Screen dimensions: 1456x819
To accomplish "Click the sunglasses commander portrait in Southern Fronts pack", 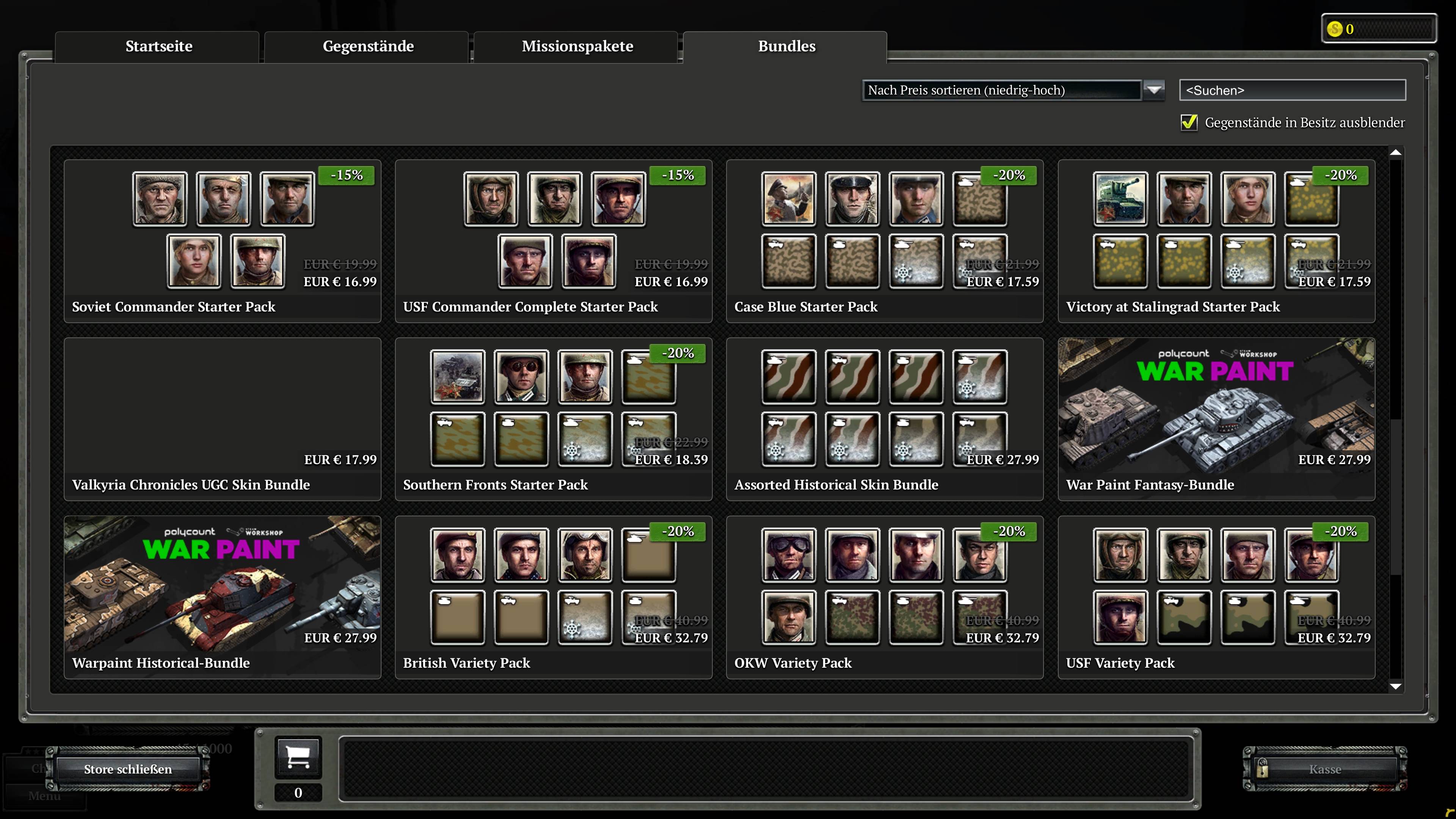I will [521, 377].
